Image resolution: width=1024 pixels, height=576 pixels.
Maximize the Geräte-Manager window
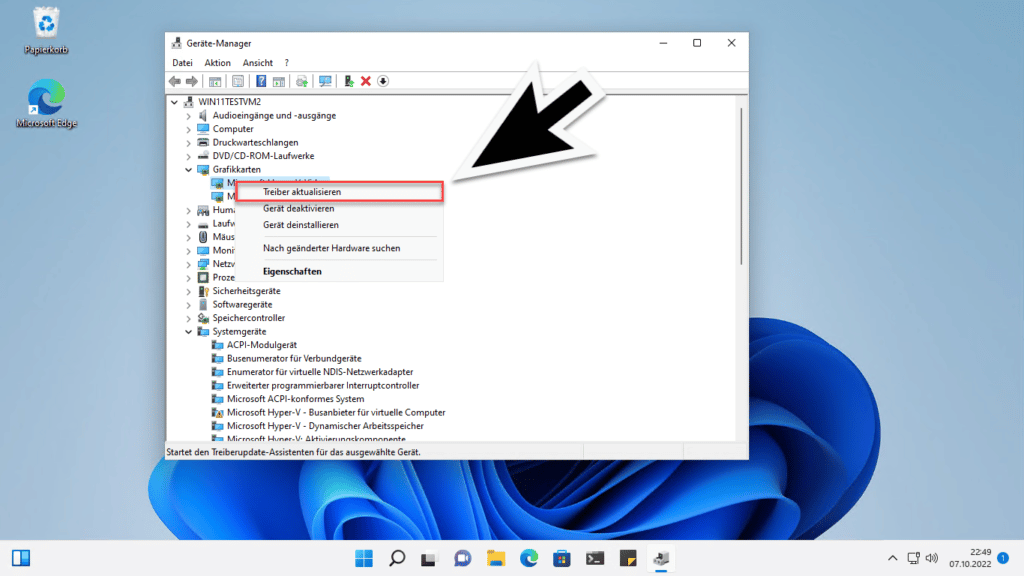click(x=697, y=43)
